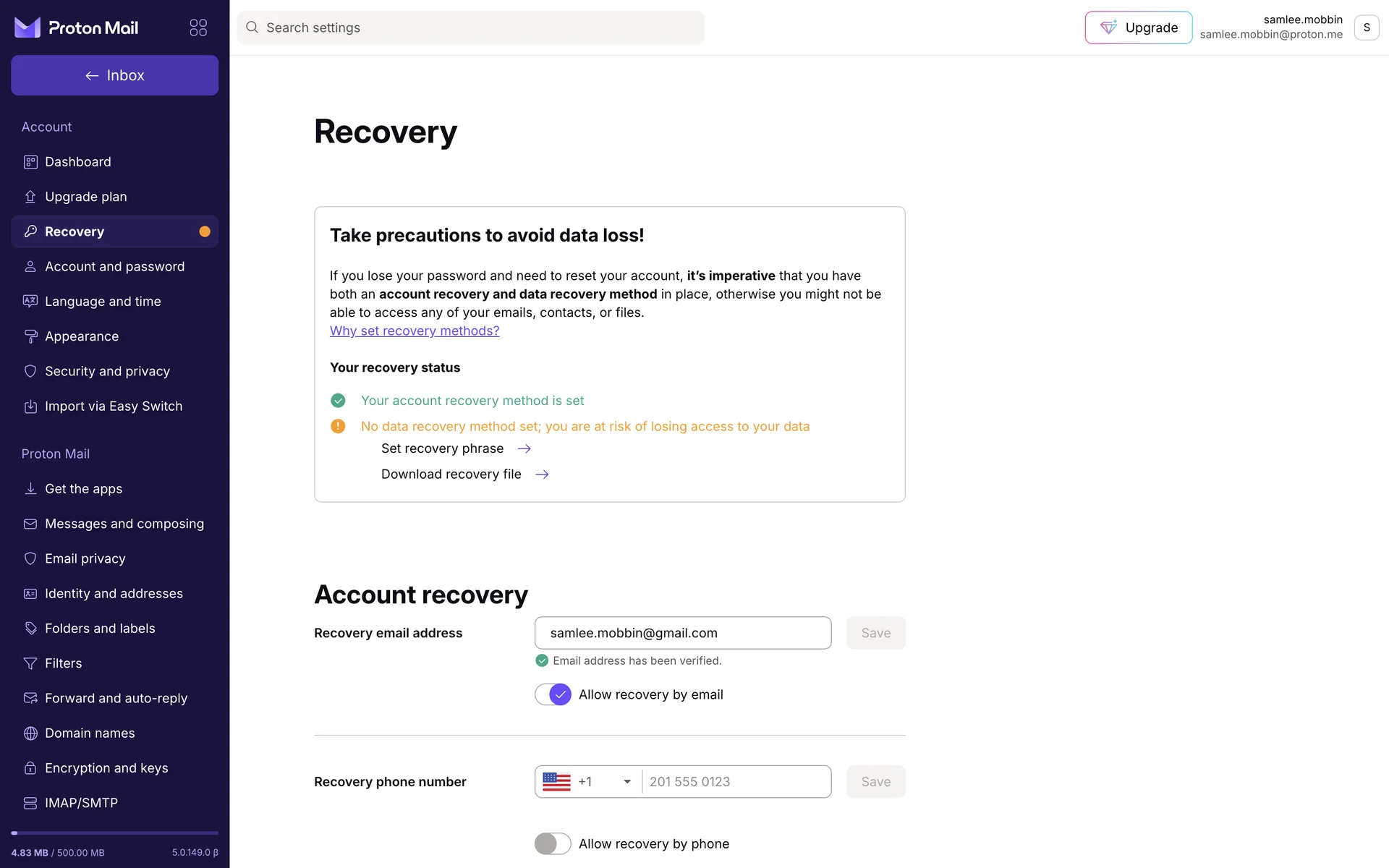Click the Domain names globe icon

tap(30, 733)
